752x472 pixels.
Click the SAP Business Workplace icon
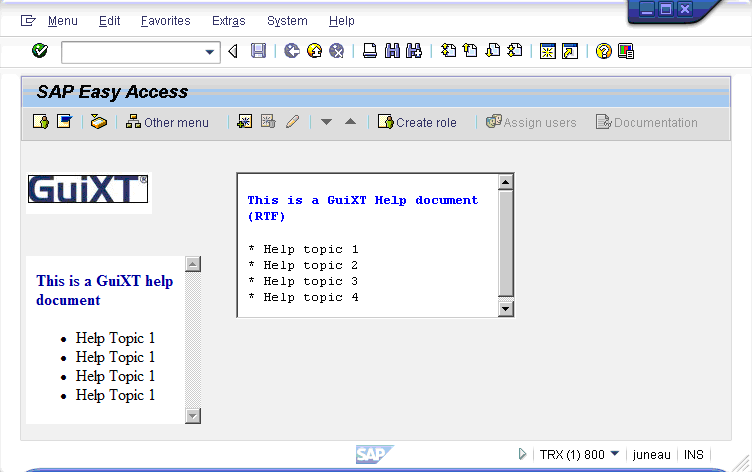(99, 122)
